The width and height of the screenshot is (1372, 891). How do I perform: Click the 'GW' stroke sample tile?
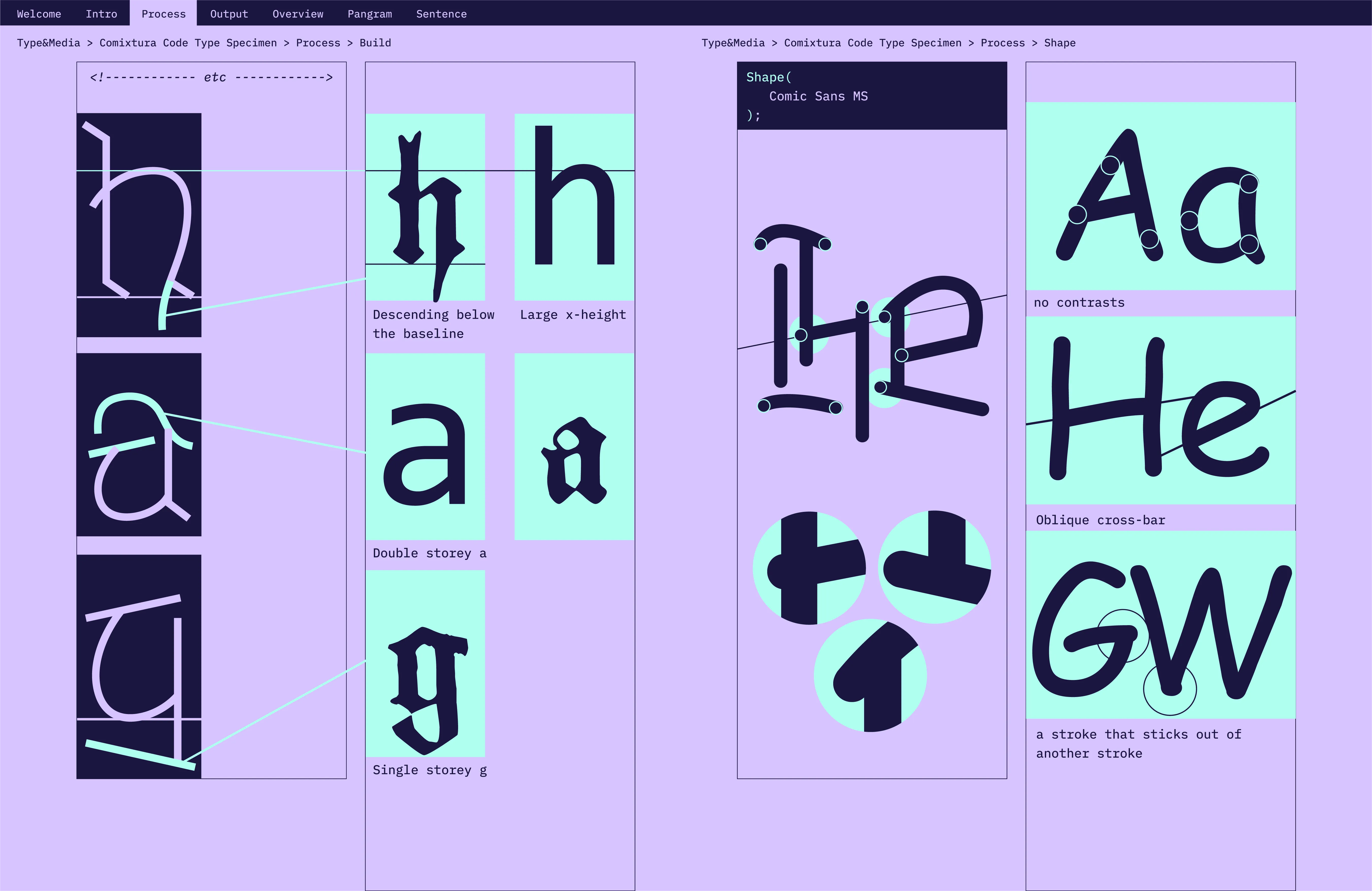point(1160,625)
